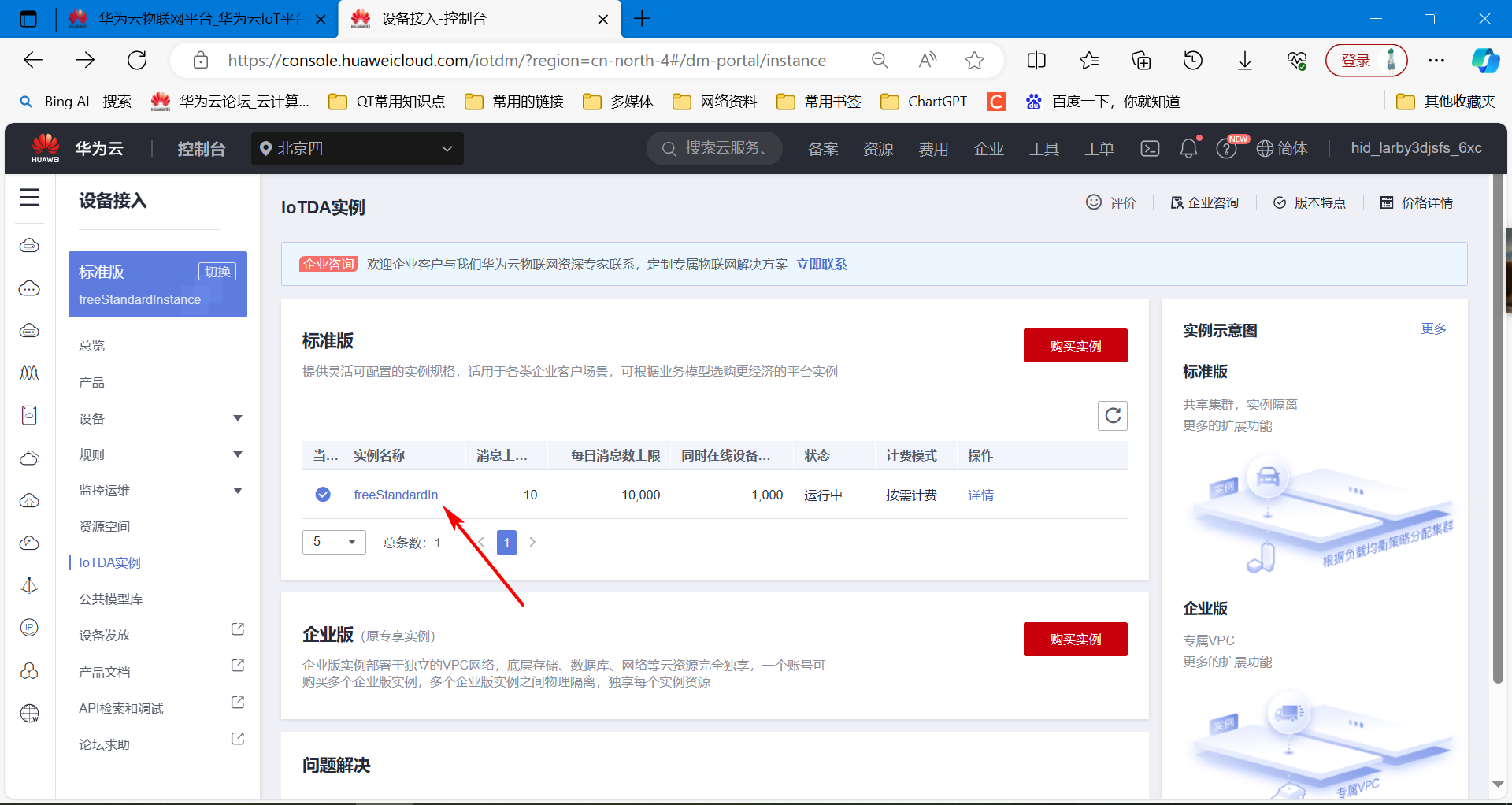Open the 费用 top navigation item
This screenshot has height=805, width=1512.
[x=933, y=148]
